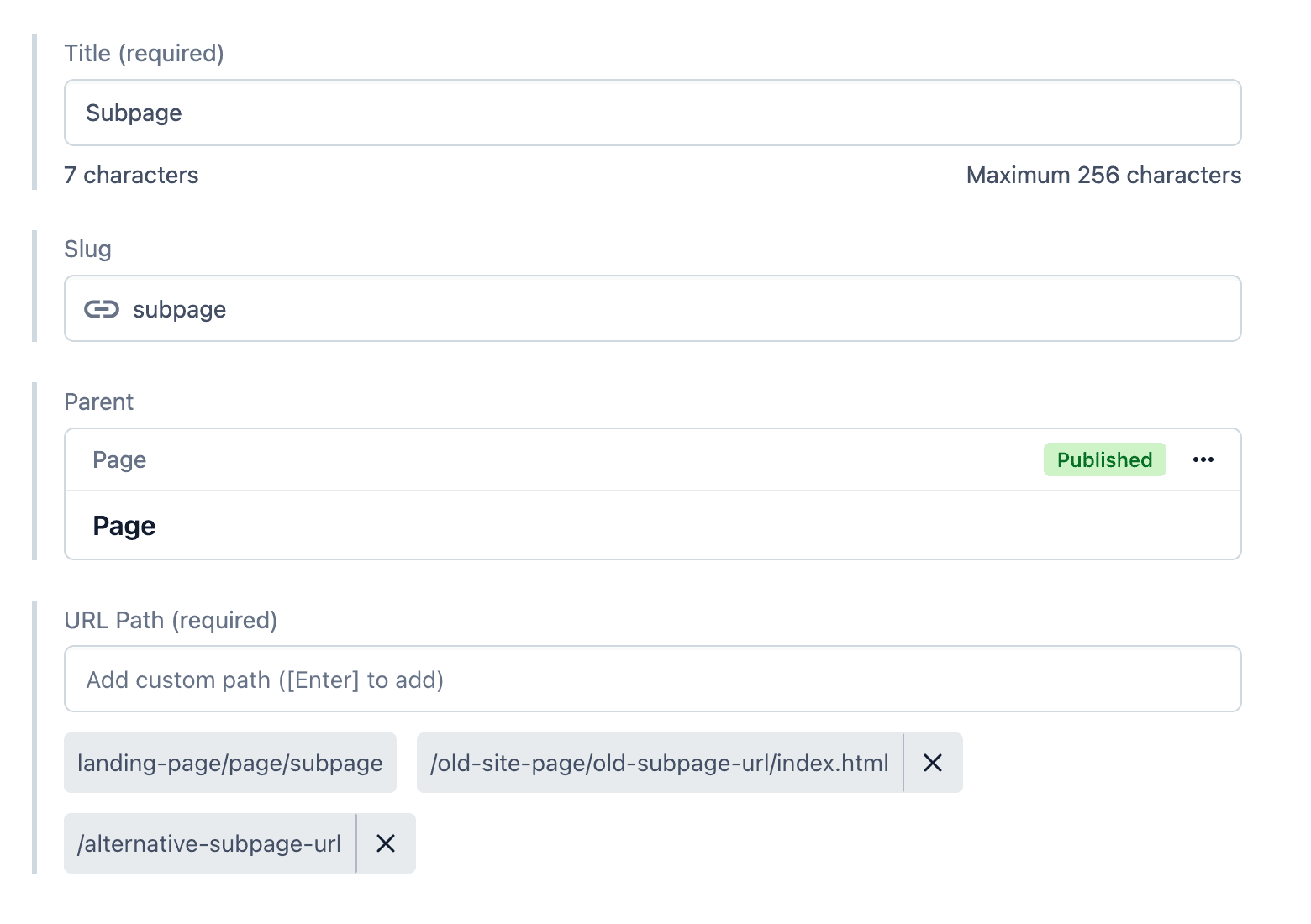The image size is (1311, 924).
Task: Click the "Parent" field label
Action: (x=98, y=402)
